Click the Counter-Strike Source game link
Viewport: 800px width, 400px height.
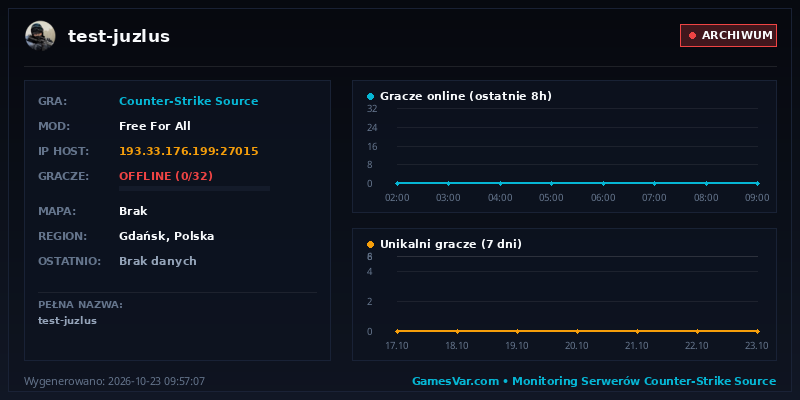(189, 101)
